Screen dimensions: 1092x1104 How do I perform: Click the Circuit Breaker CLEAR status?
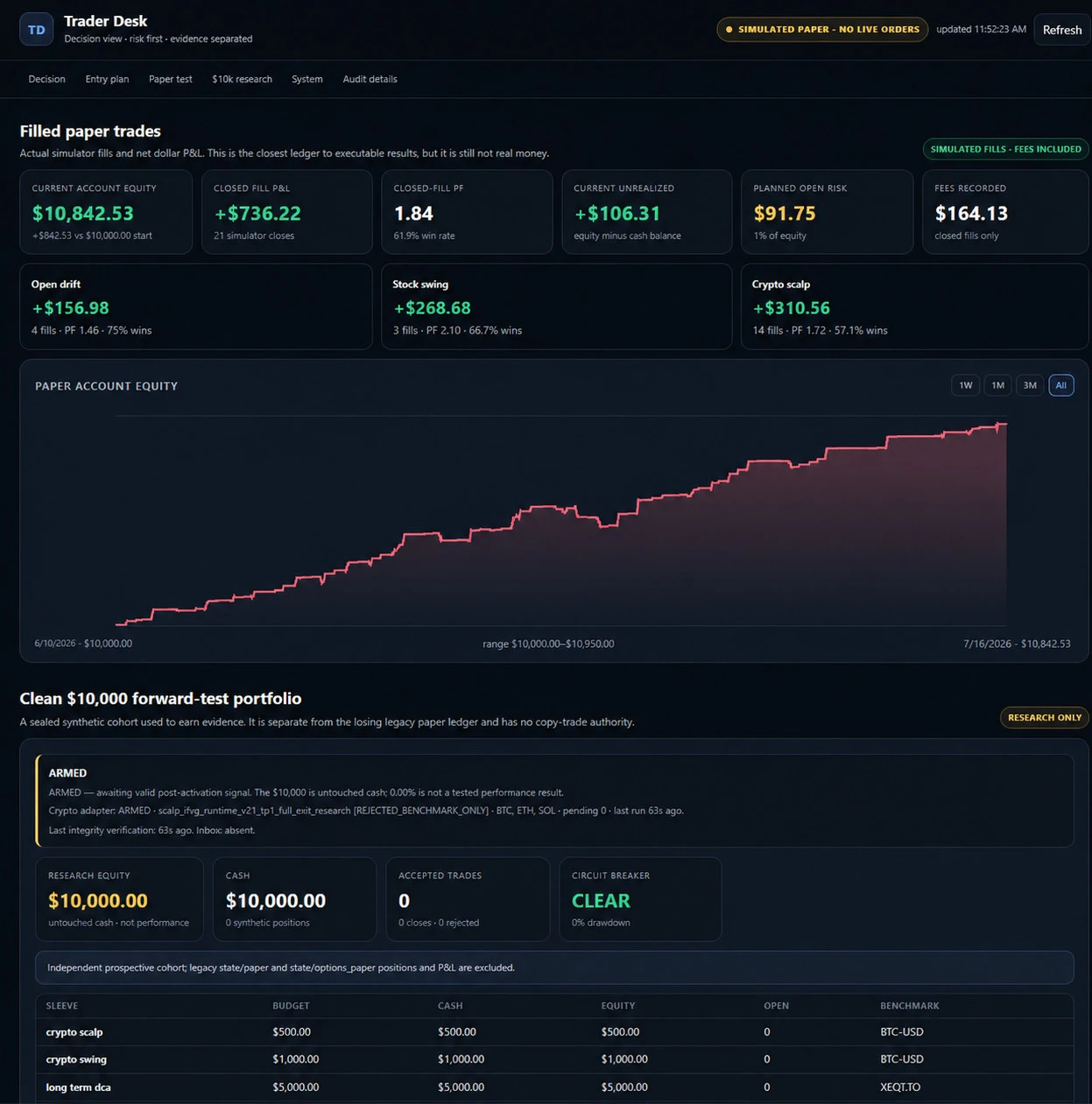coord(601,900)
